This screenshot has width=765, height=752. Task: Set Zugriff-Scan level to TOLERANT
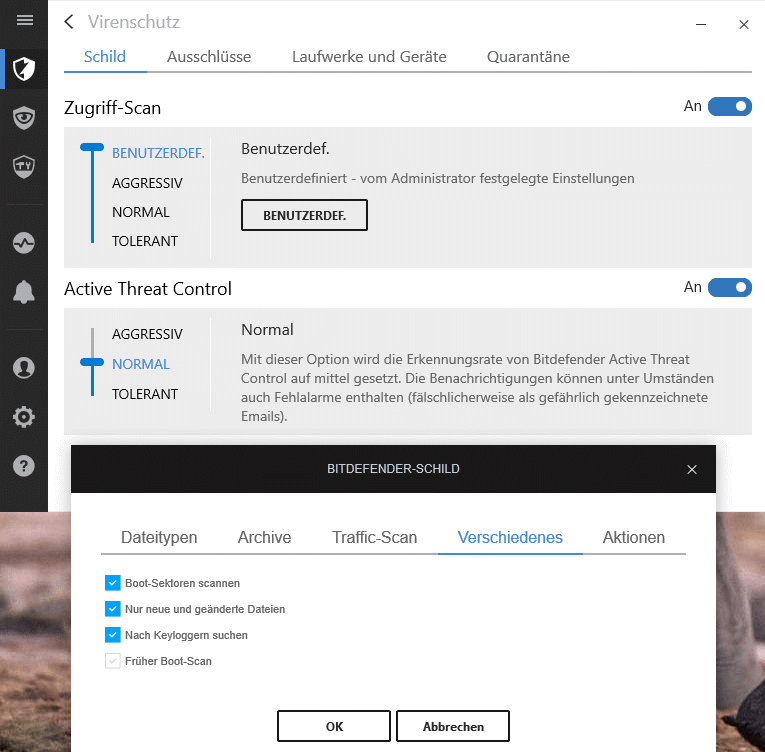(145, 241)
